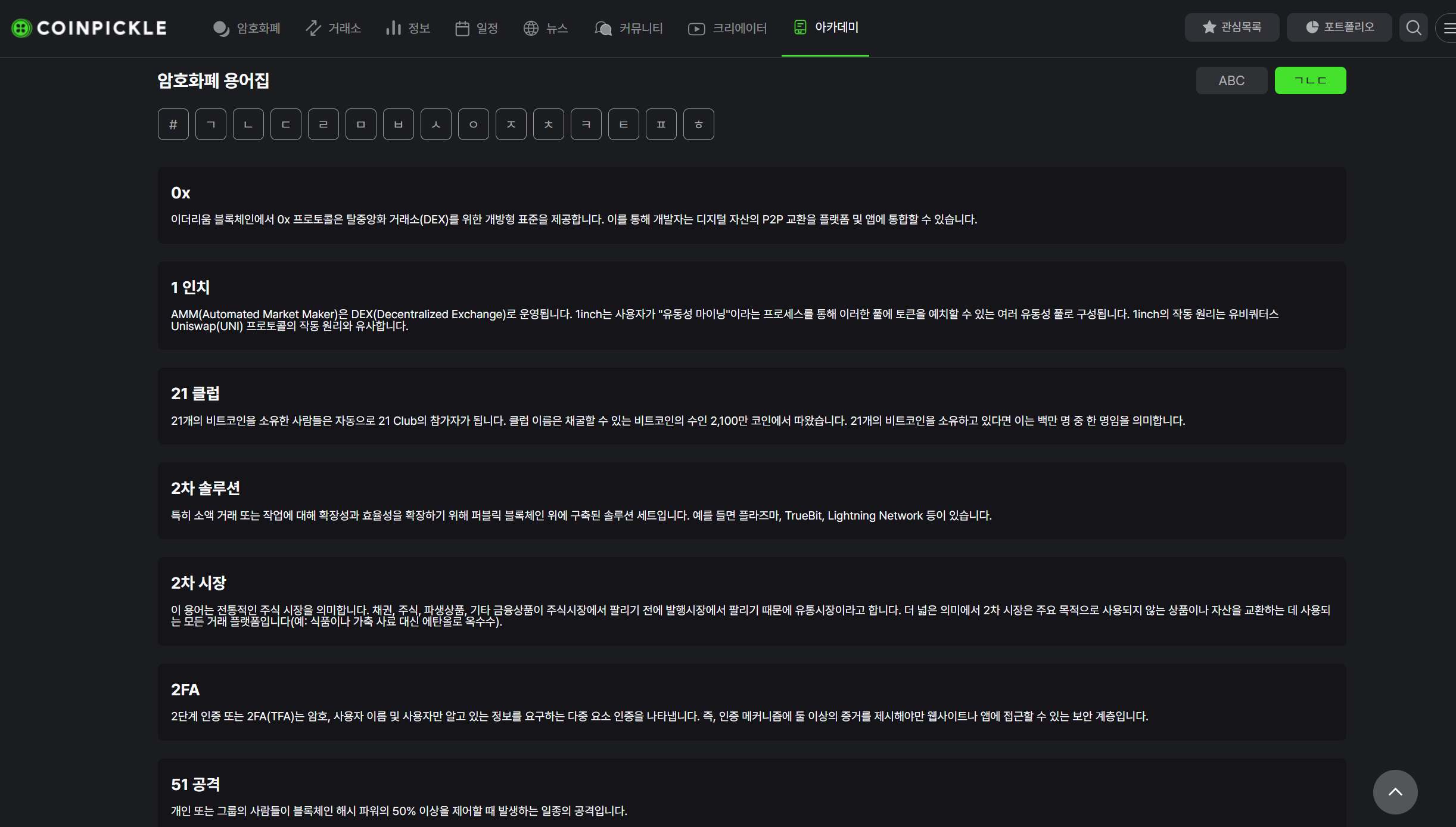Filter glossary by ㅁ

point(361,124)
